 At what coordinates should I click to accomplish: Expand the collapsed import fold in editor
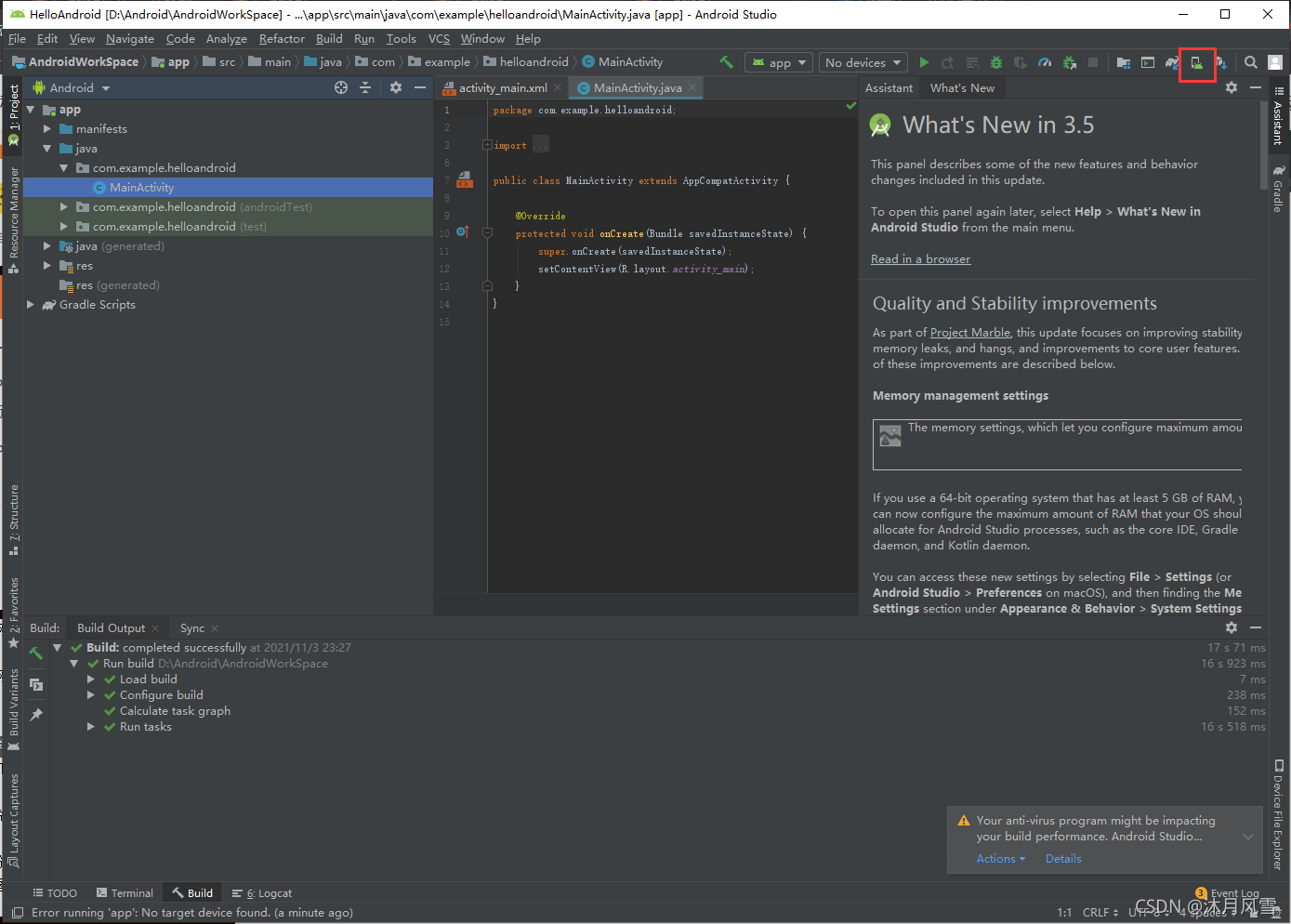coord(487,145)
